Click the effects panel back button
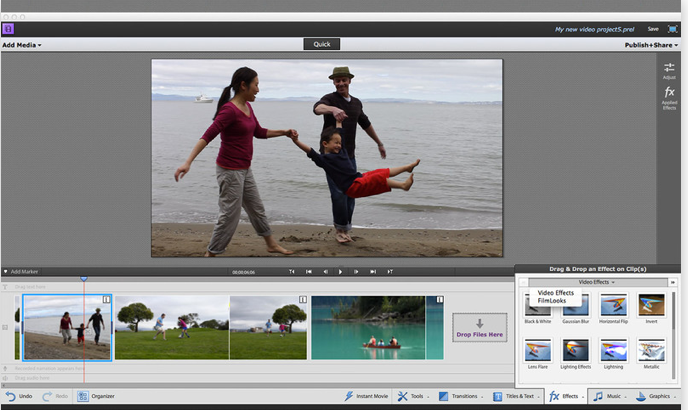Screen dimensions: 688x410 523,282
